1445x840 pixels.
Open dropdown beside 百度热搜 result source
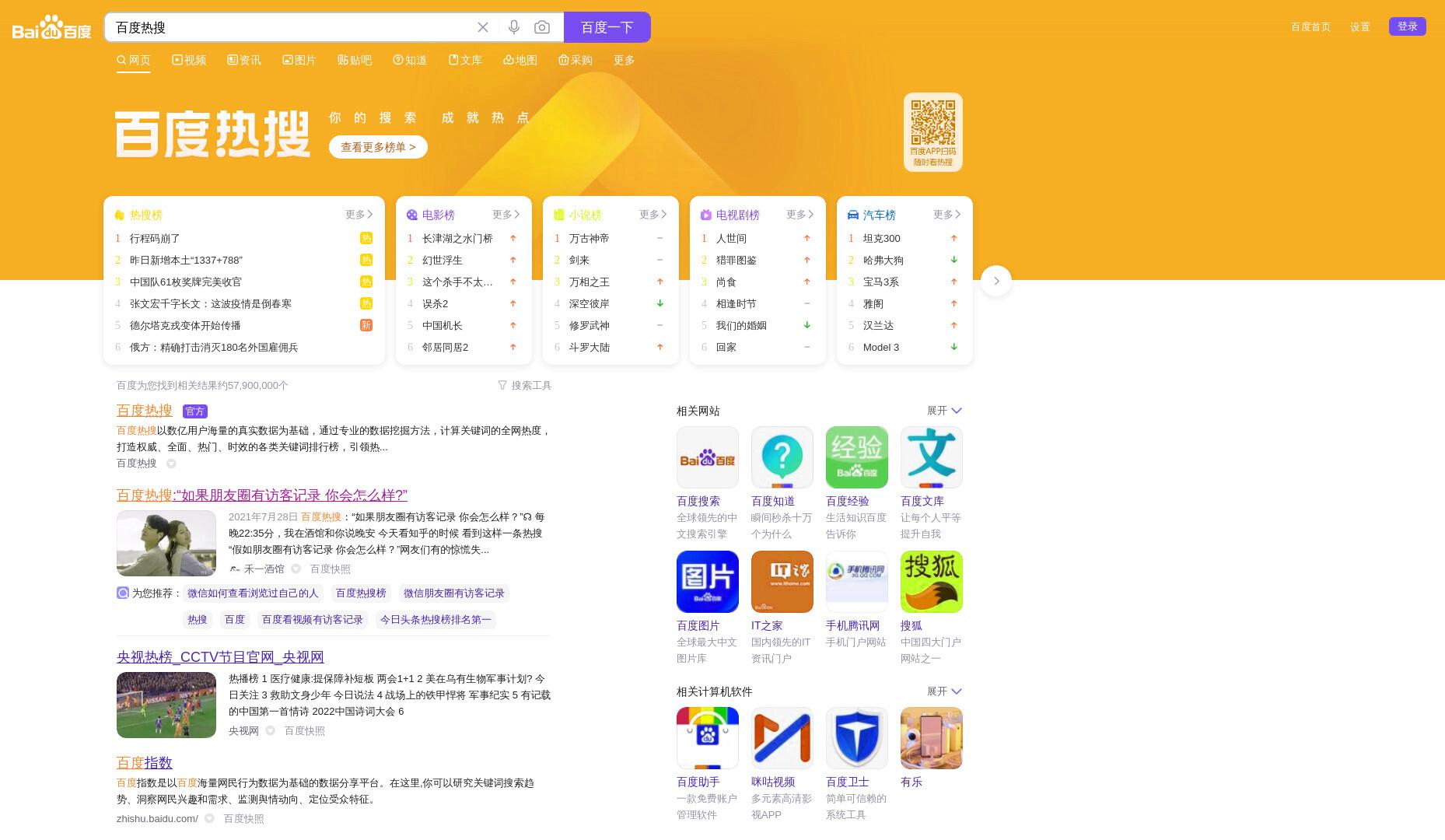point(171,464)
